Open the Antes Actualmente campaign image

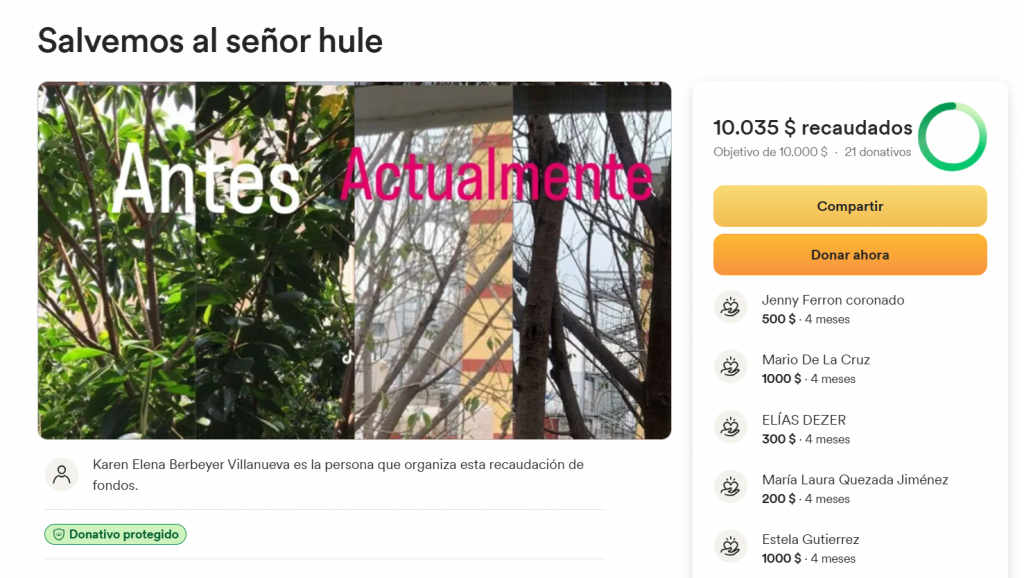point(355,261)
